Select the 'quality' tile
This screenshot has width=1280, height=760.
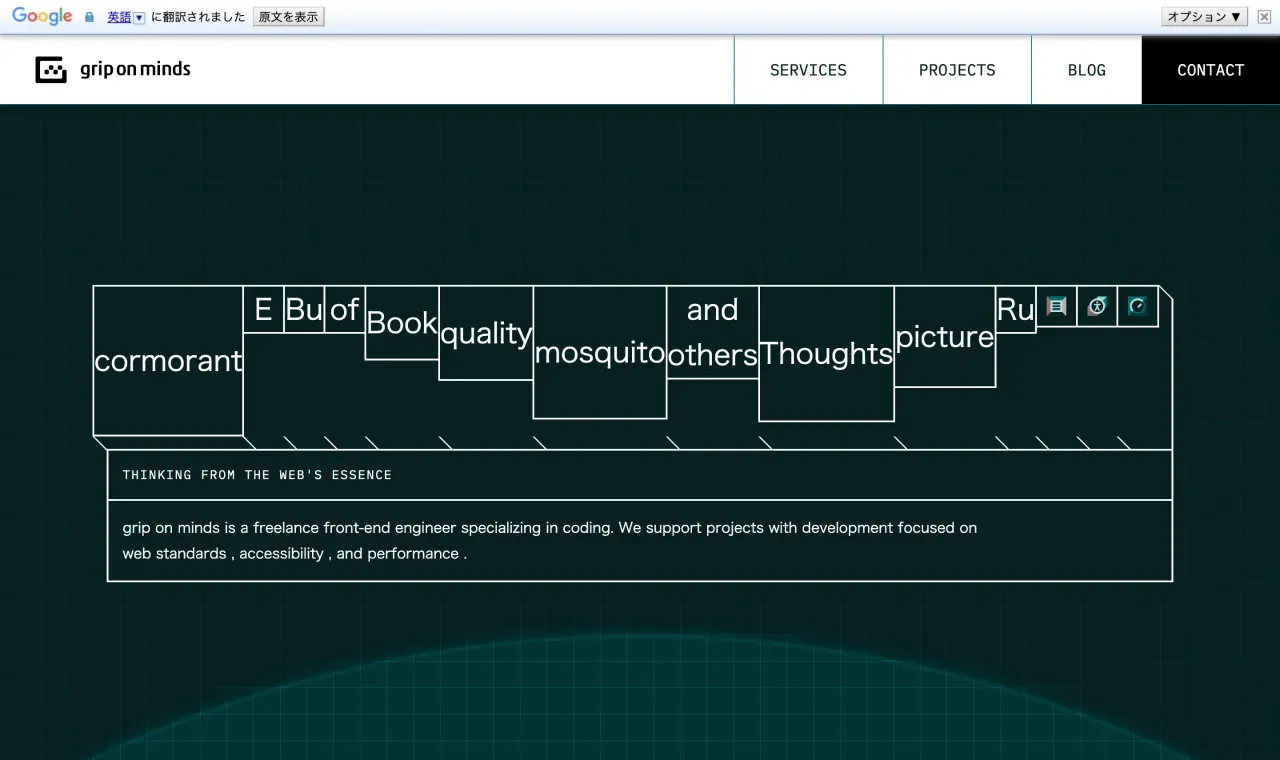click(485, 333)
